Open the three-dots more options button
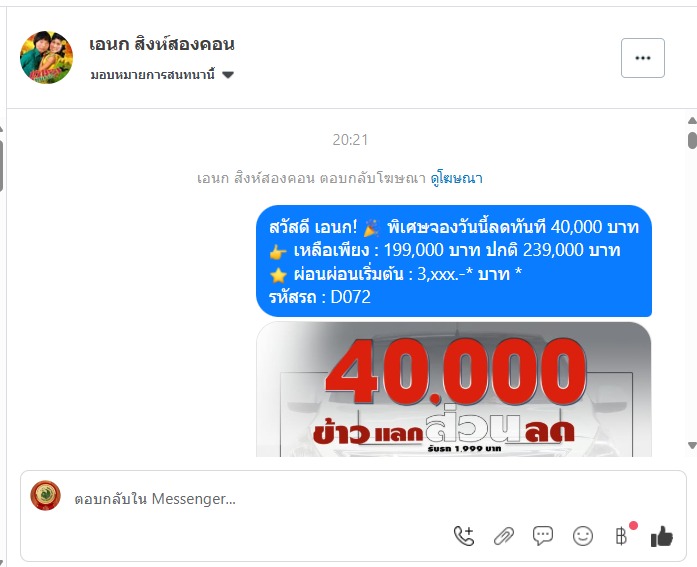 642,58
